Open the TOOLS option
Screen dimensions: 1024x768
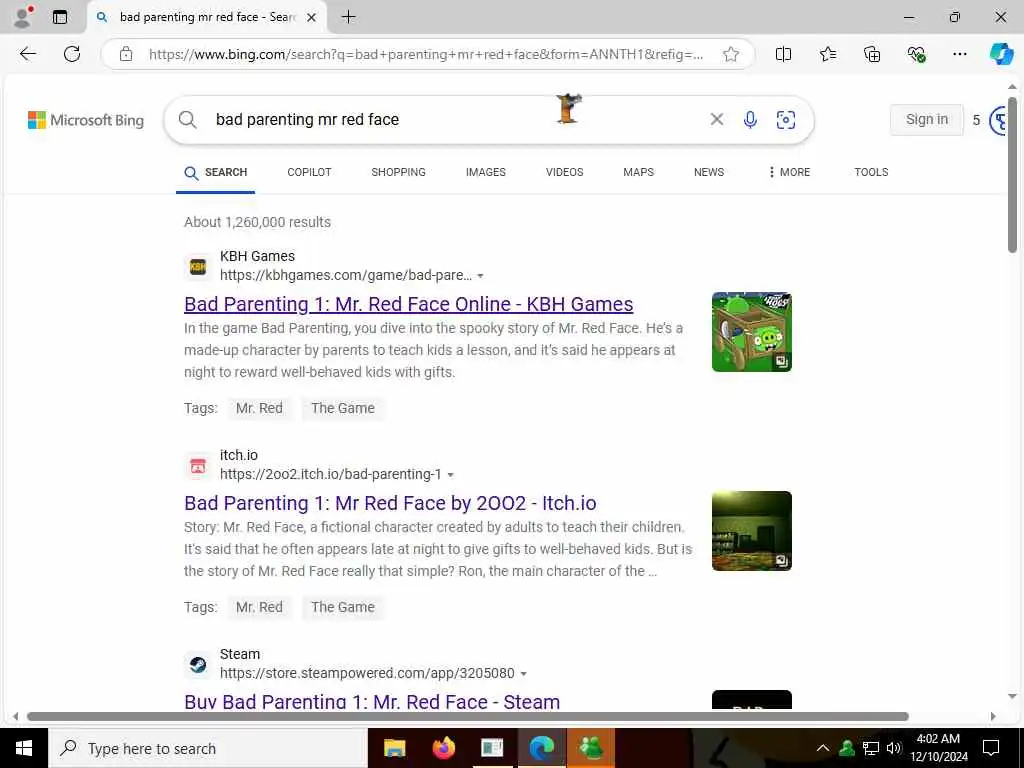coord(871,172)
